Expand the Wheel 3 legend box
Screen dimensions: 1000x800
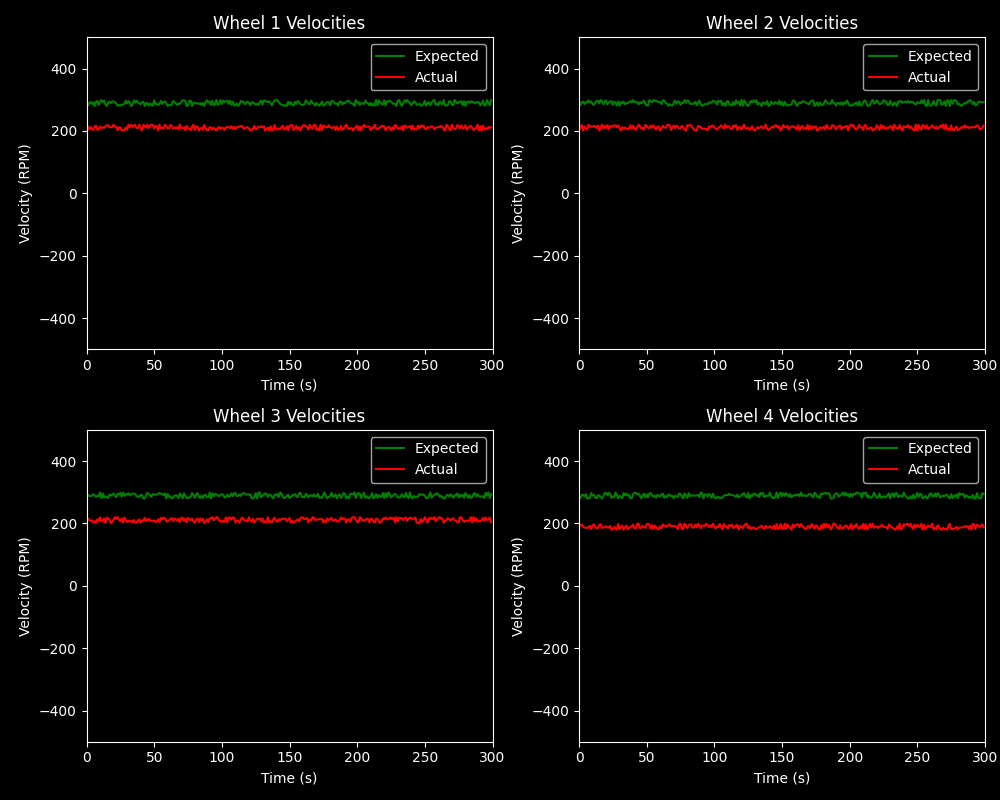pyautogui.click(x=428, y=459)
